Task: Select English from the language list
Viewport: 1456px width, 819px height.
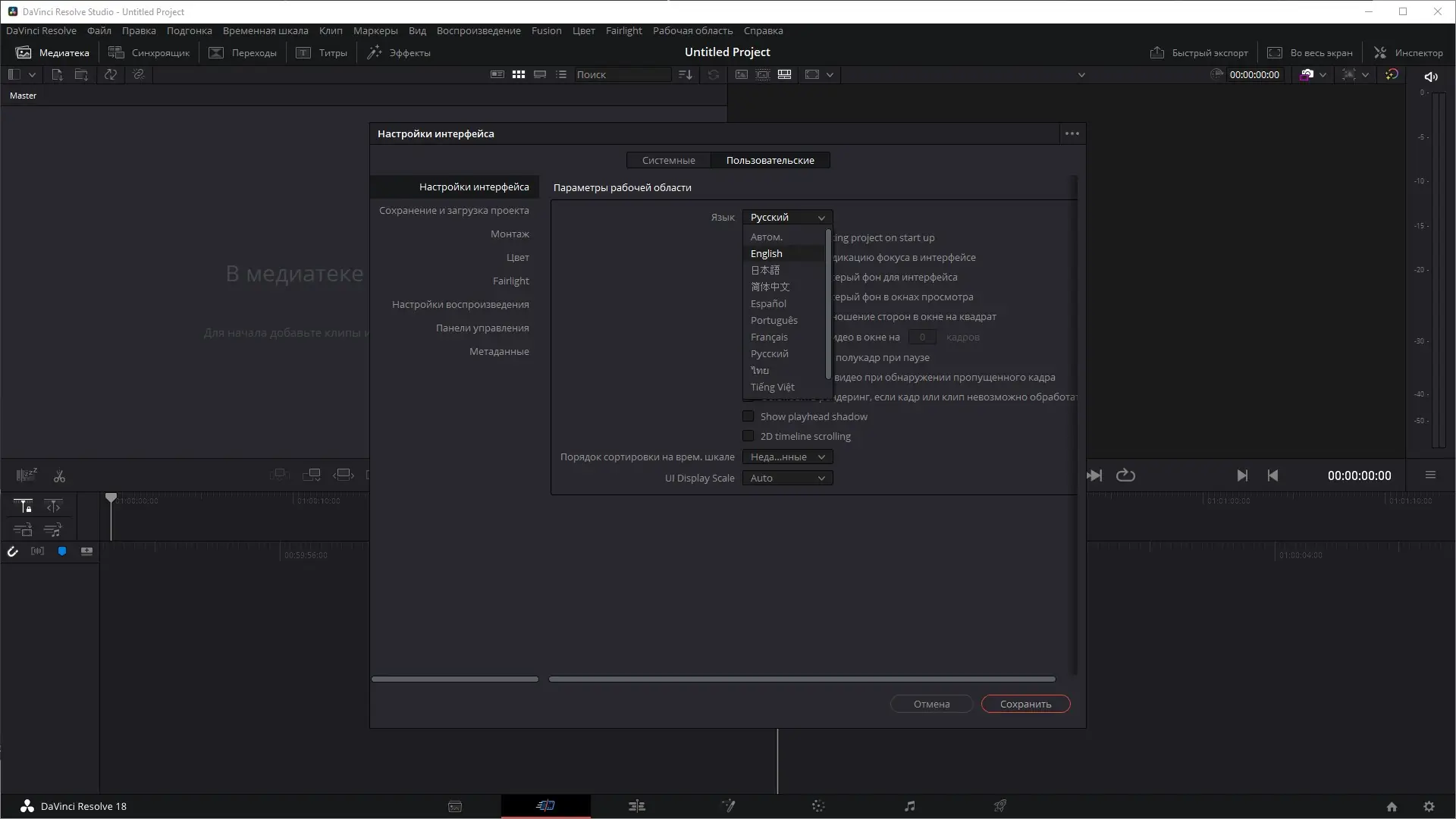Action: [767, 253]
